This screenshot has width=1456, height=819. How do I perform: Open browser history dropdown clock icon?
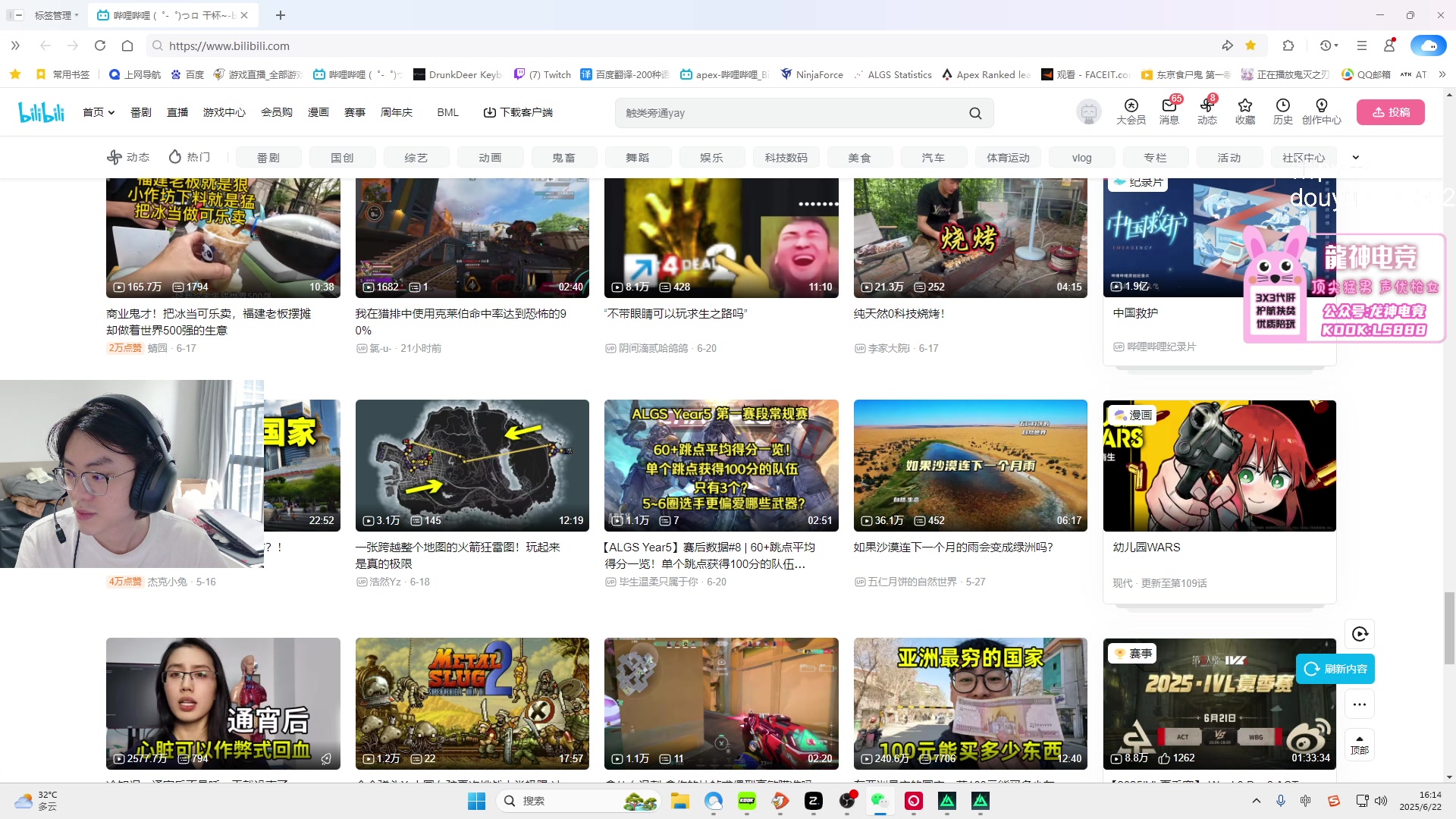[1329, 45]
